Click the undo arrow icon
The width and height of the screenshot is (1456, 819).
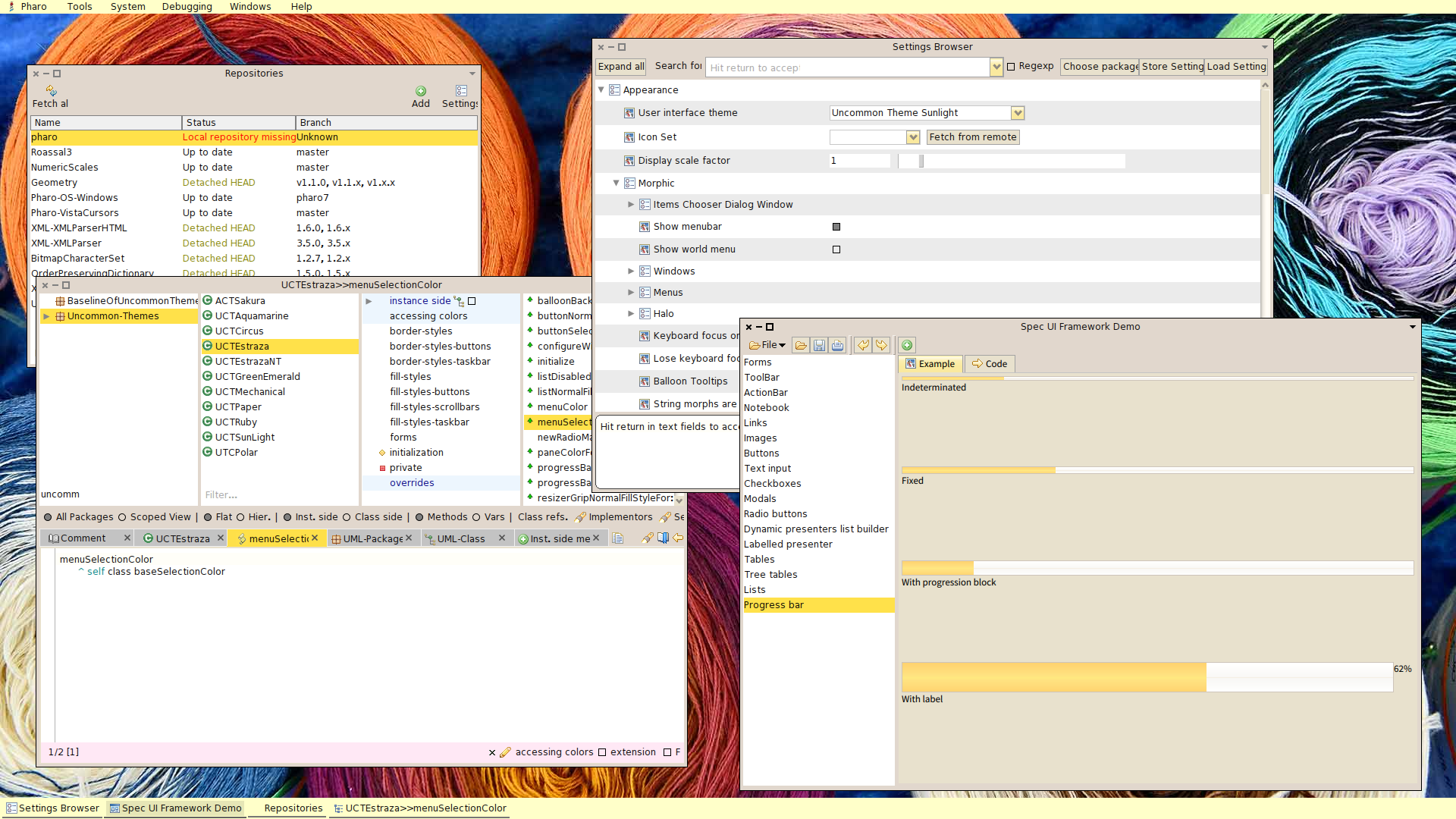coord(863,346)
